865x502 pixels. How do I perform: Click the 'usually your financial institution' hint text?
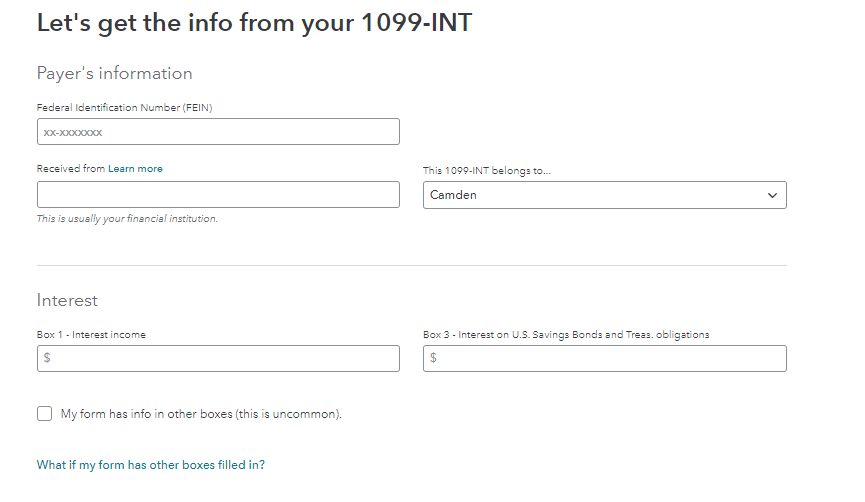tap(127, 219)
